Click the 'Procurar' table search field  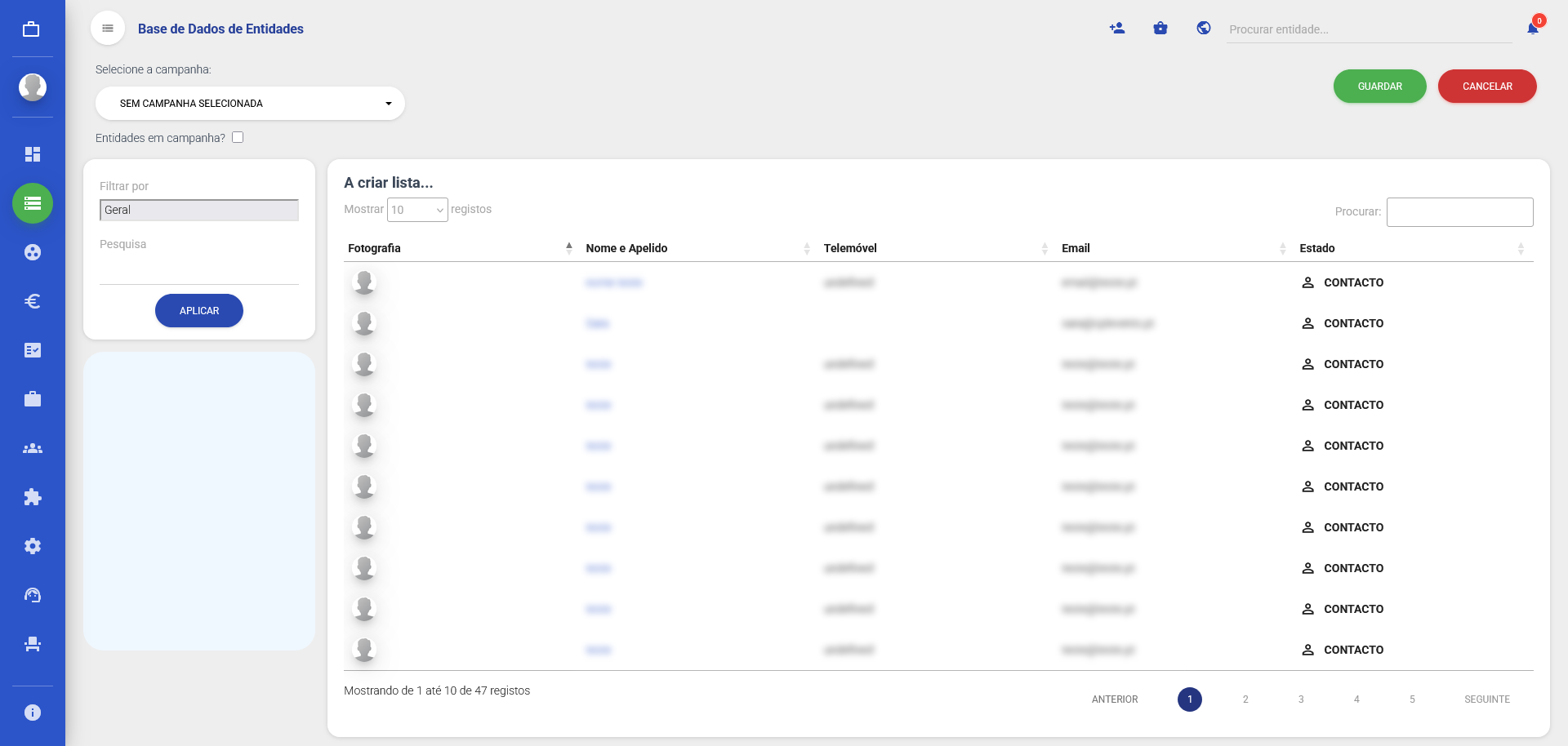pyautogui.click(x=1459, y=212)
